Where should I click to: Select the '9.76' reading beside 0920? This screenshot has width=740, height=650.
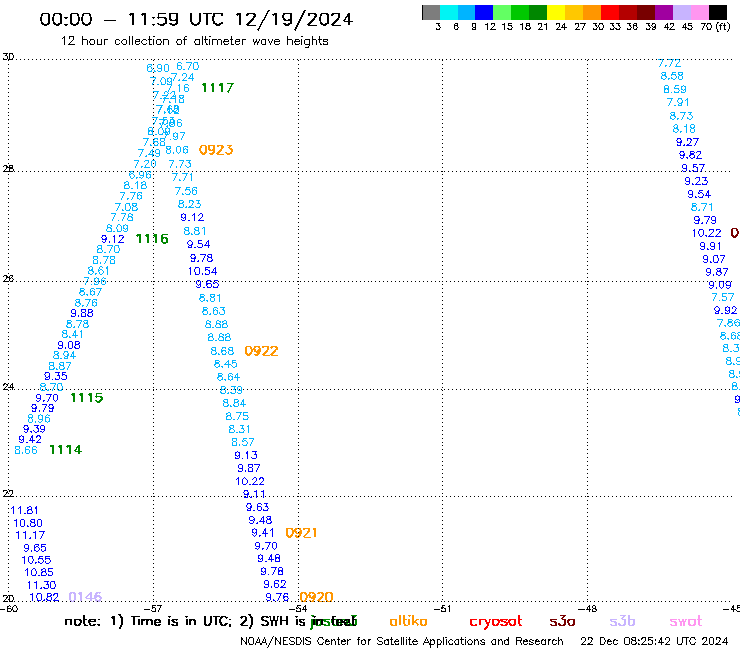277,598
